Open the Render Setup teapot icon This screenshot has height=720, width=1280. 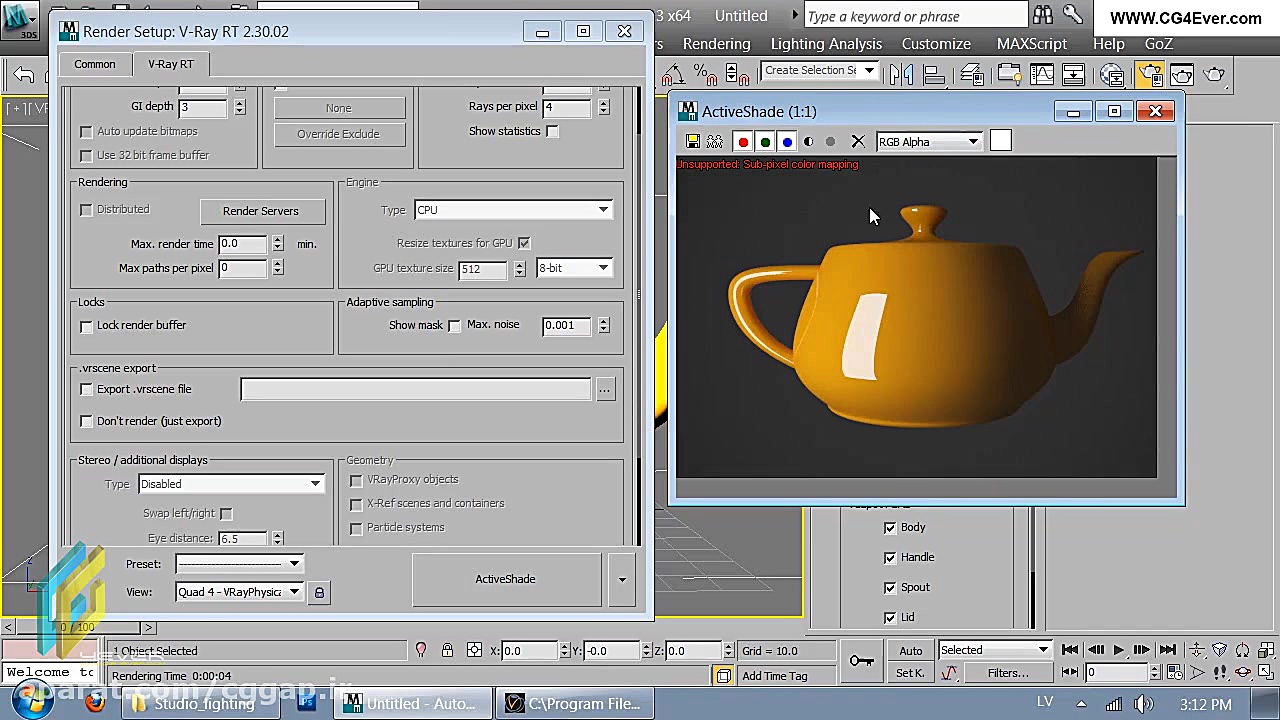tap(1150, 75)
